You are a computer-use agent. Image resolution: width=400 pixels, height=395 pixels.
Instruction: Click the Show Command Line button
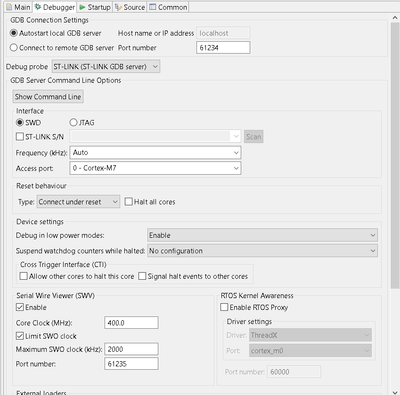point(48,97)
